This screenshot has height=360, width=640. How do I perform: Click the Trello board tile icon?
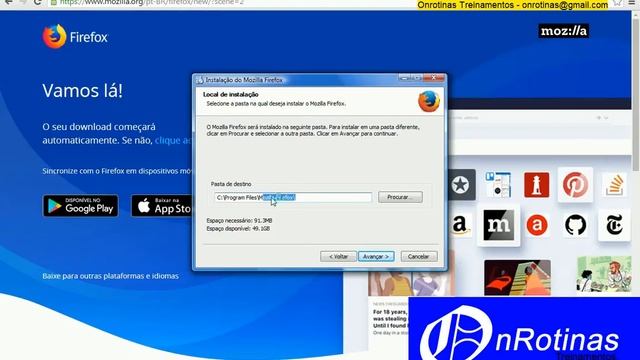click(x=498, y=184)
